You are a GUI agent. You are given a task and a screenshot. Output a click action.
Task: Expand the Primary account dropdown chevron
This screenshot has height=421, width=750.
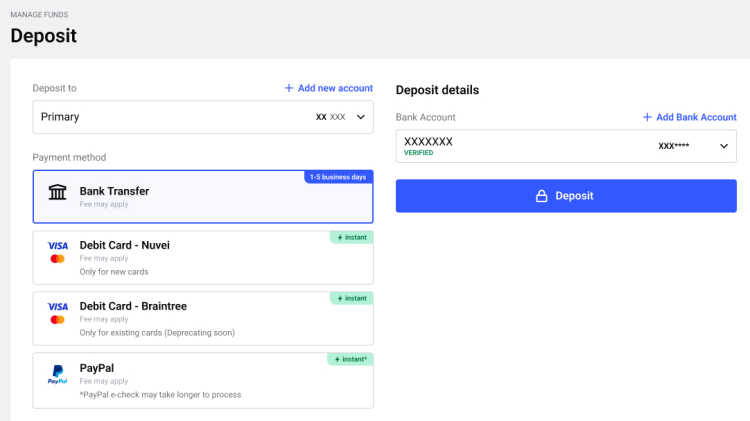click(x=361, y=117)
